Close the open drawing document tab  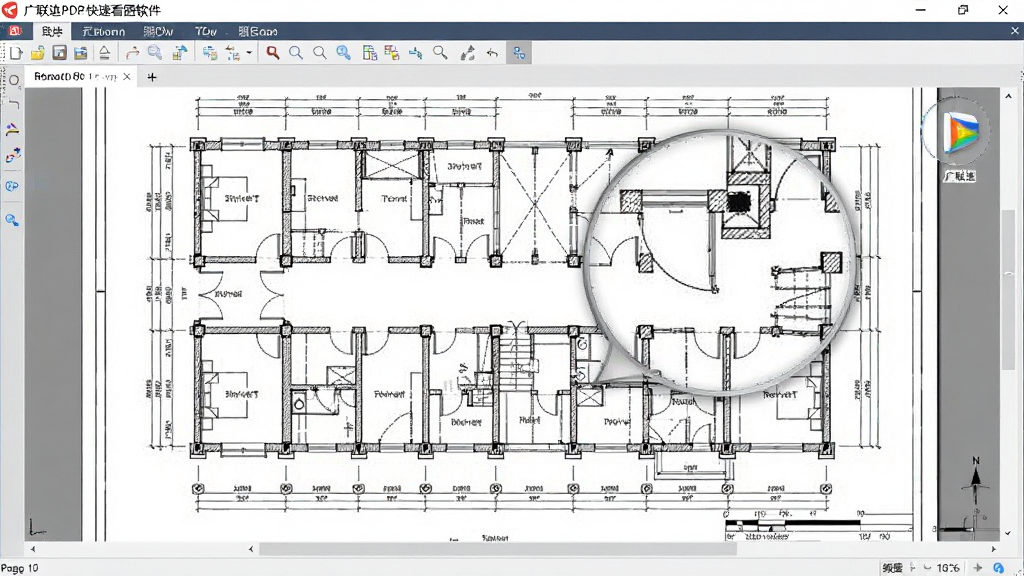click(127, 76)
